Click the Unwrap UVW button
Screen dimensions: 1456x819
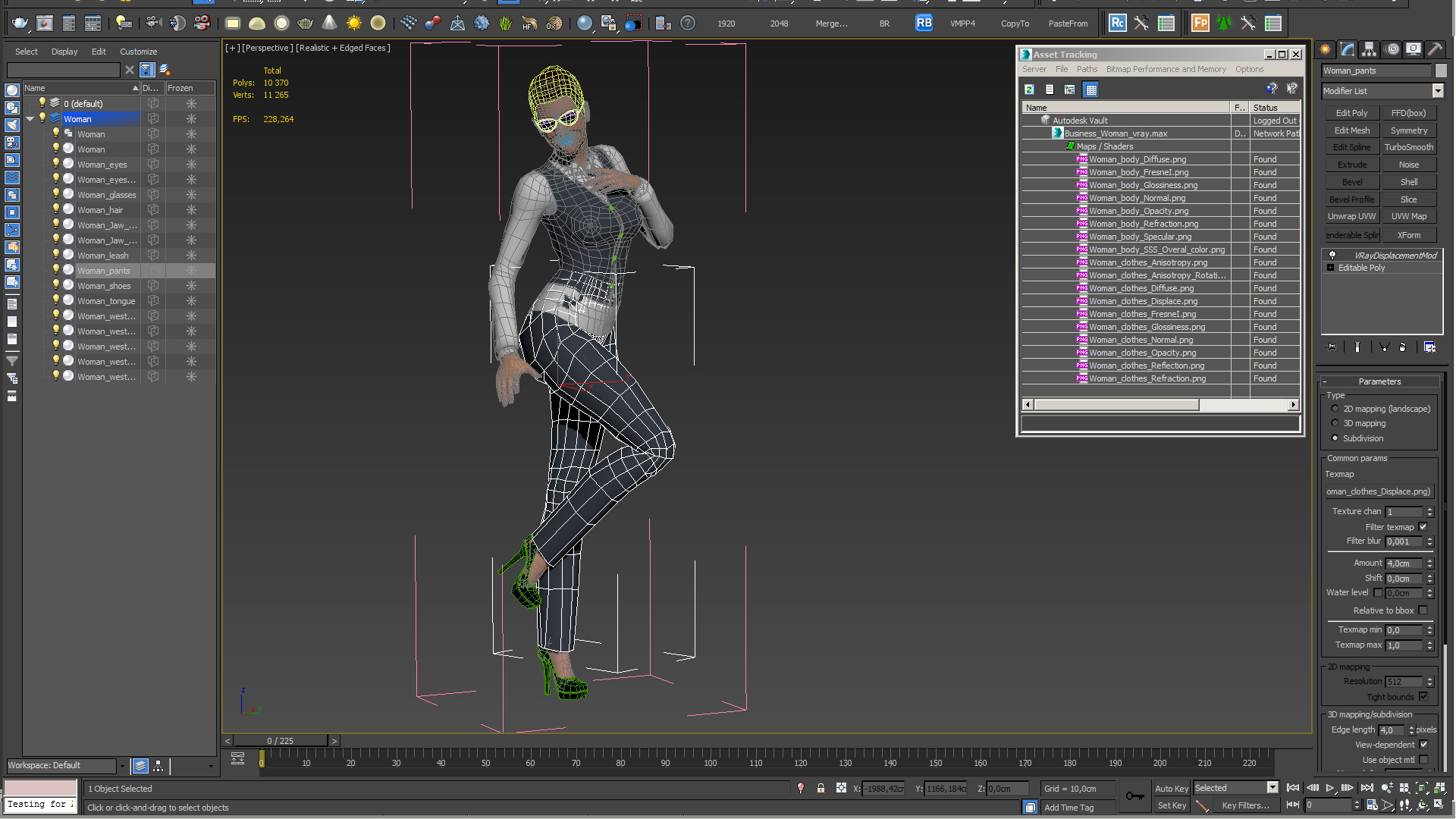tap(1351, 216)
